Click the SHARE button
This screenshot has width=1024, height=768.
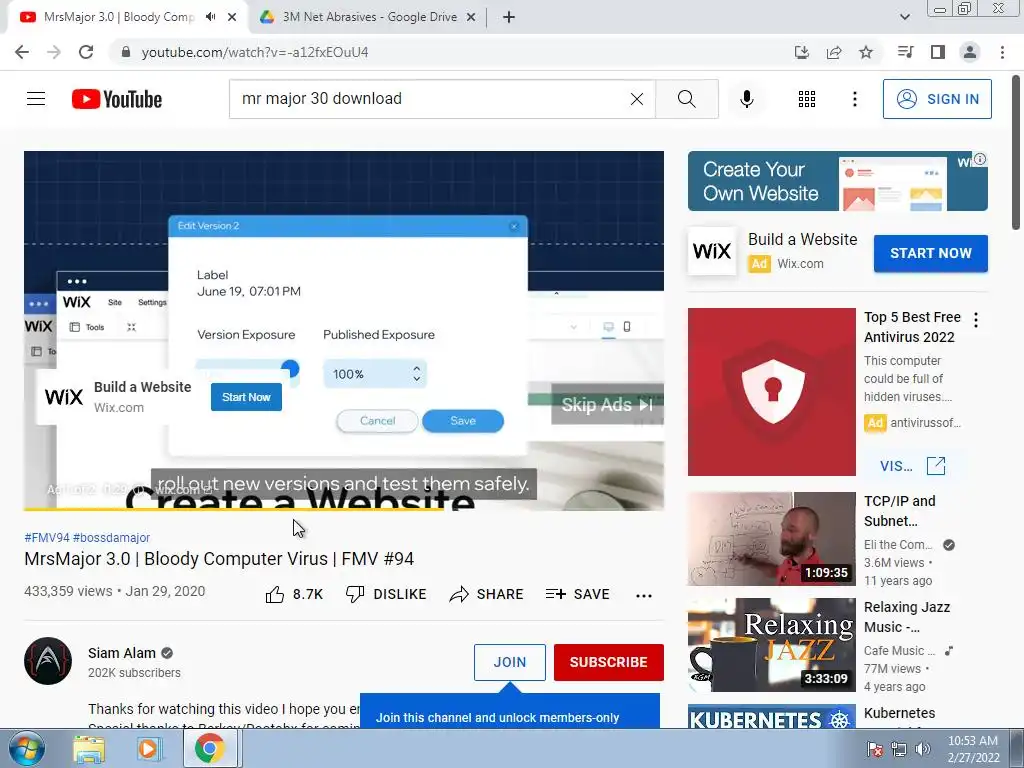coord(487,594)
